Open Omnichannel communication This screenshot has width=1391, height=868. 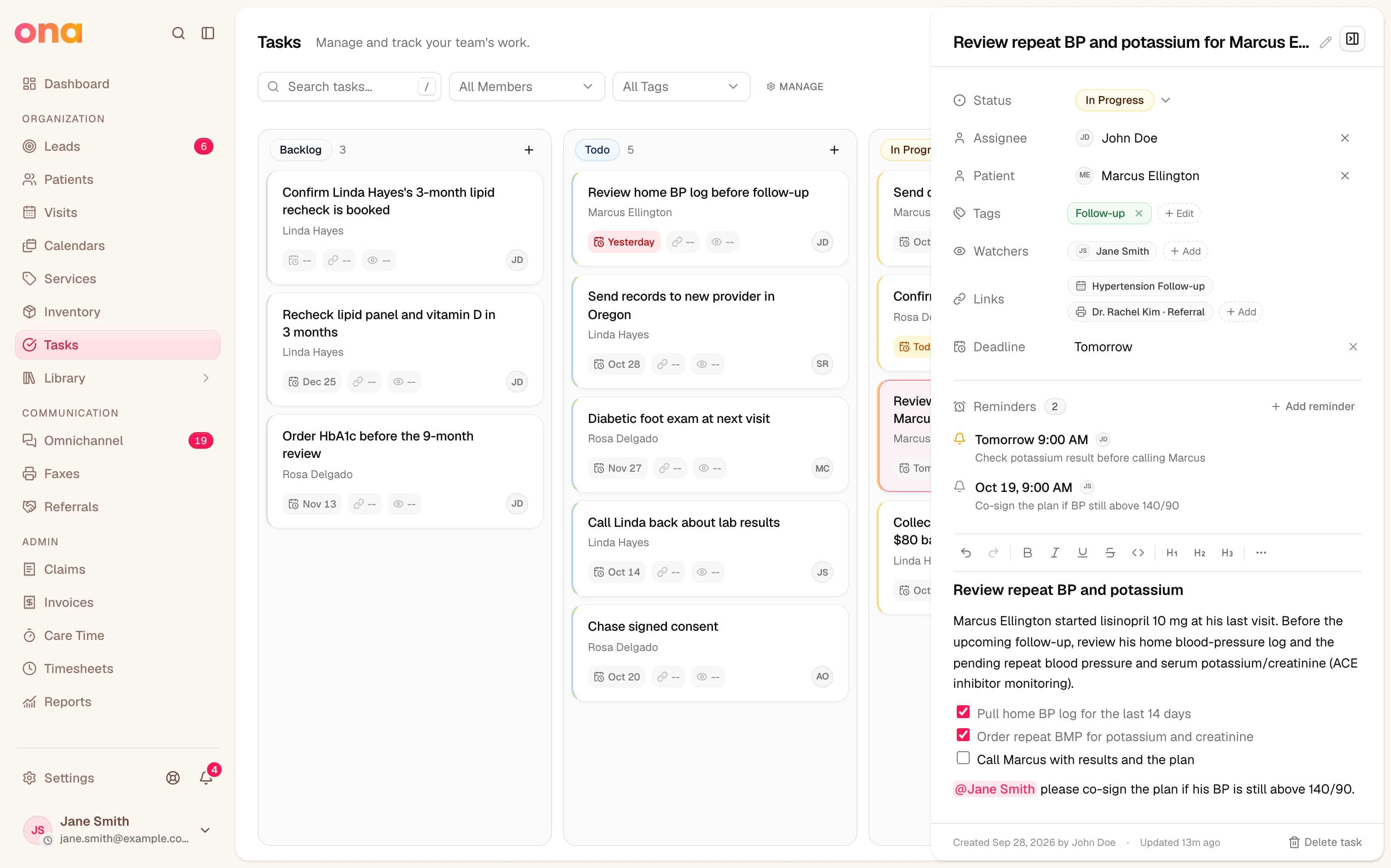(x=118, y=440)
